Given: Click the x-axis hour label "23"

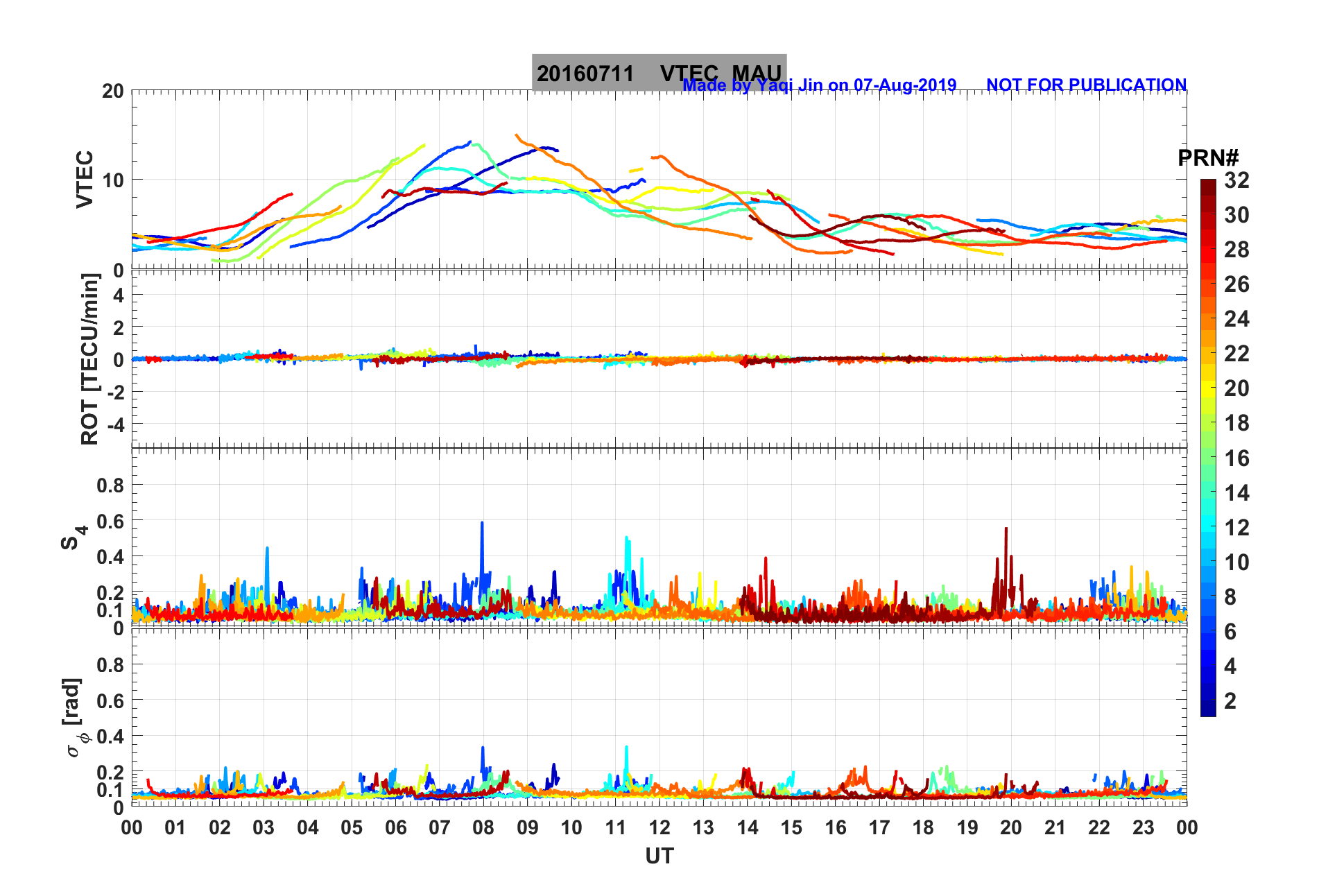Looking at the screenshot, I should tap(1144, 827).
